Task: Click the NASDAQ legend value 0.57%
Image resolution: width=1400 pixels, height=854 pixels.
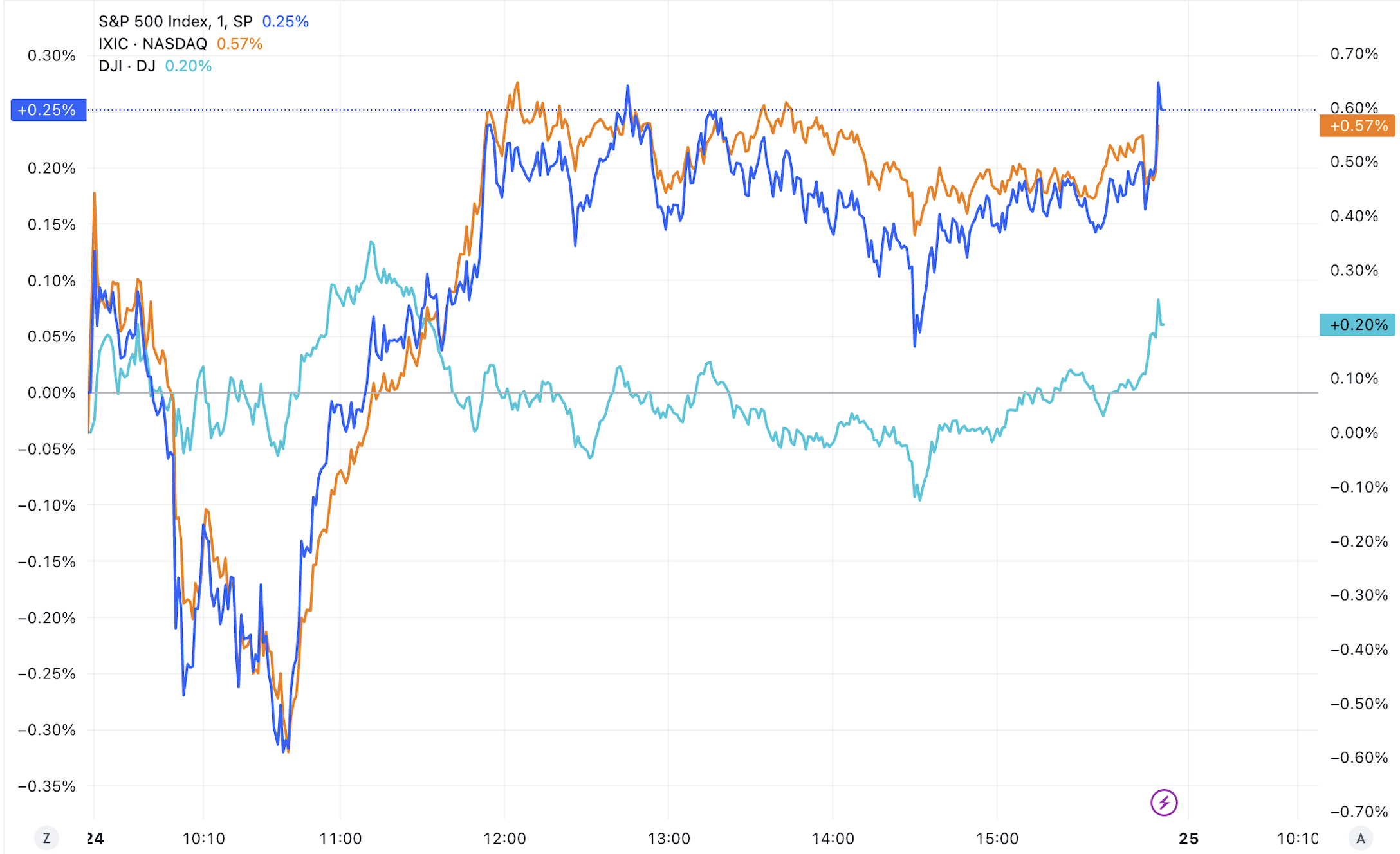Action: pyautogui.click(x=239, y=44)
